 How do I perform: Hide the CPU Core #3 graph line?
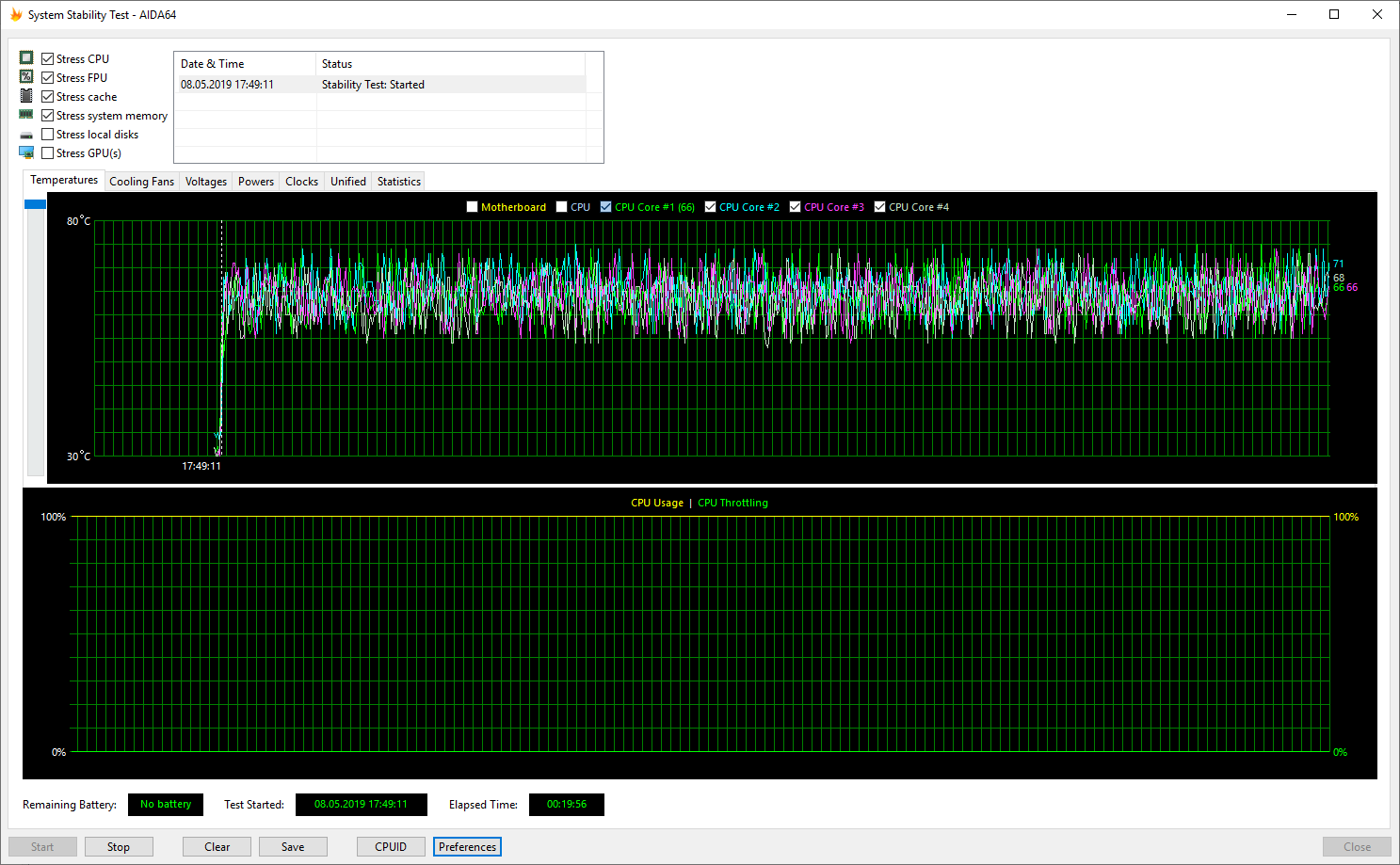[795, 207]
